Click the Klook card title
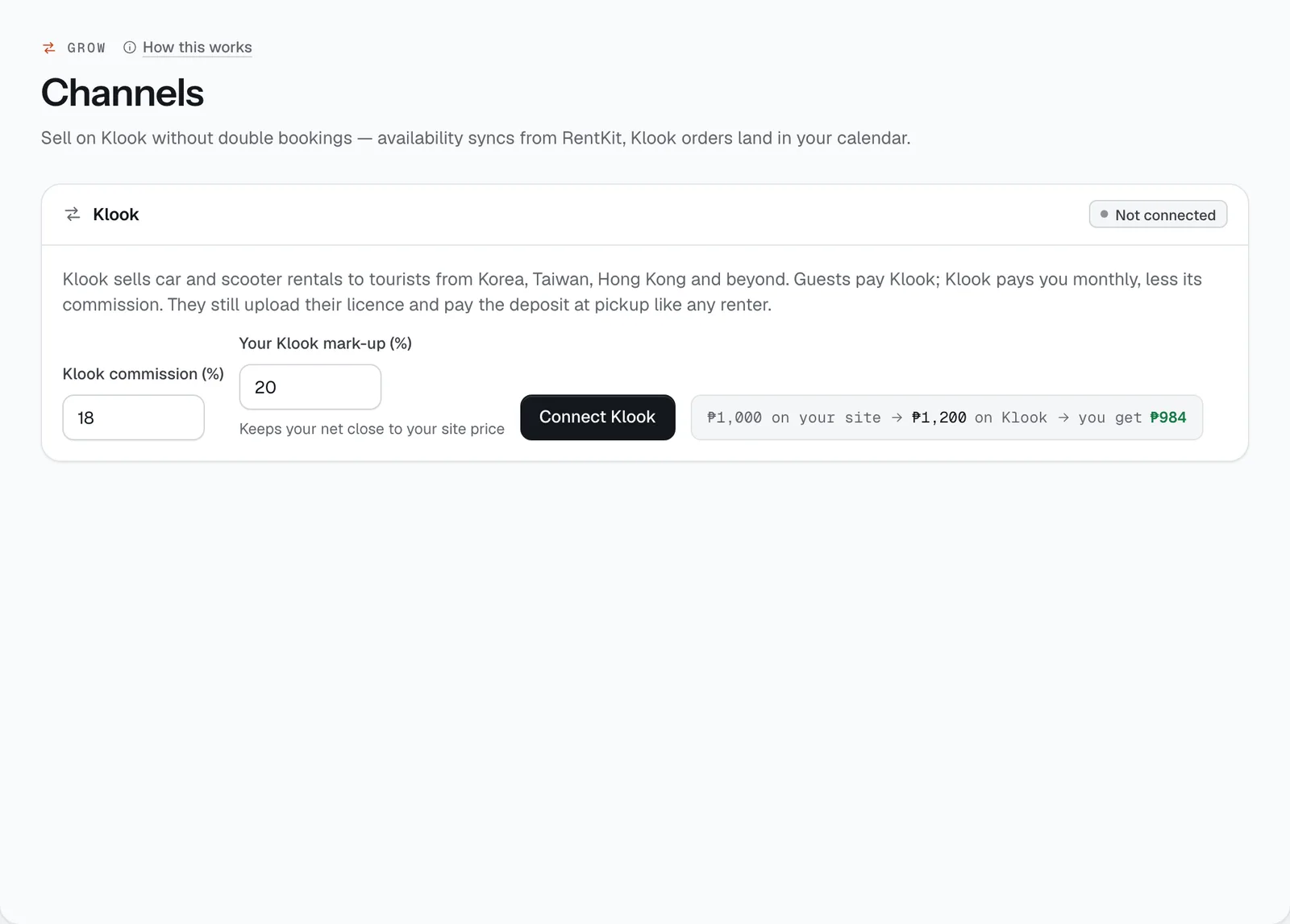Screen dimensions: 1290x924 tap(116, 214)
